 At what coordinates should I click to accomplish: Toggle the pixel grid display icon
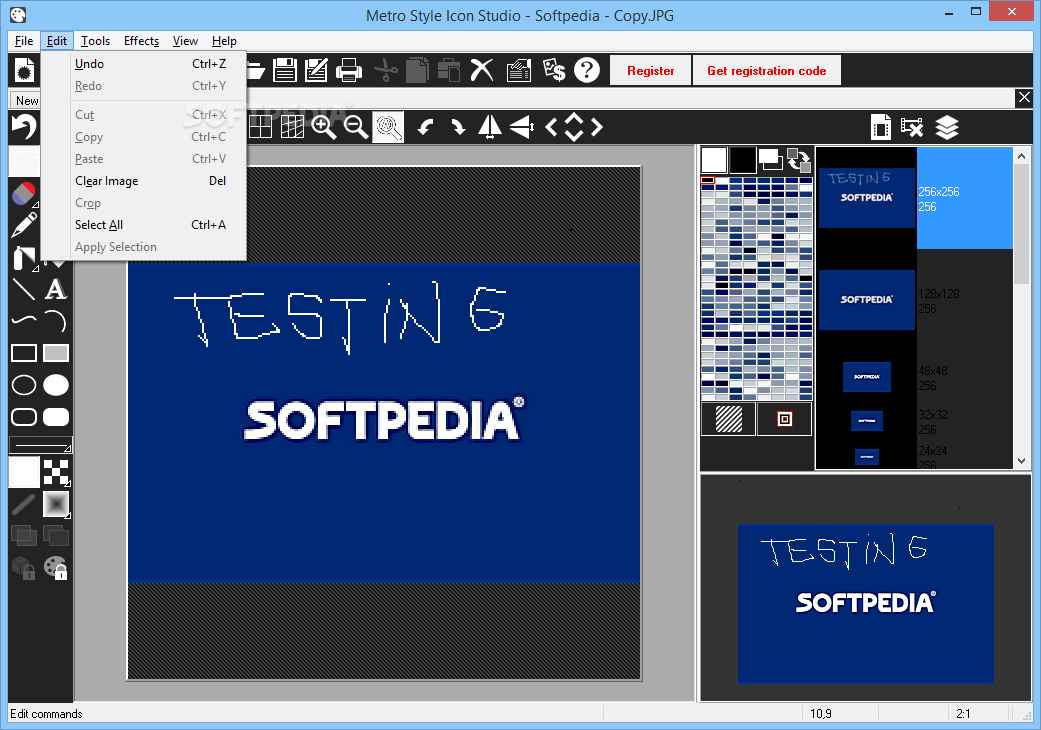pyautogui.click(x=292, y=127)
